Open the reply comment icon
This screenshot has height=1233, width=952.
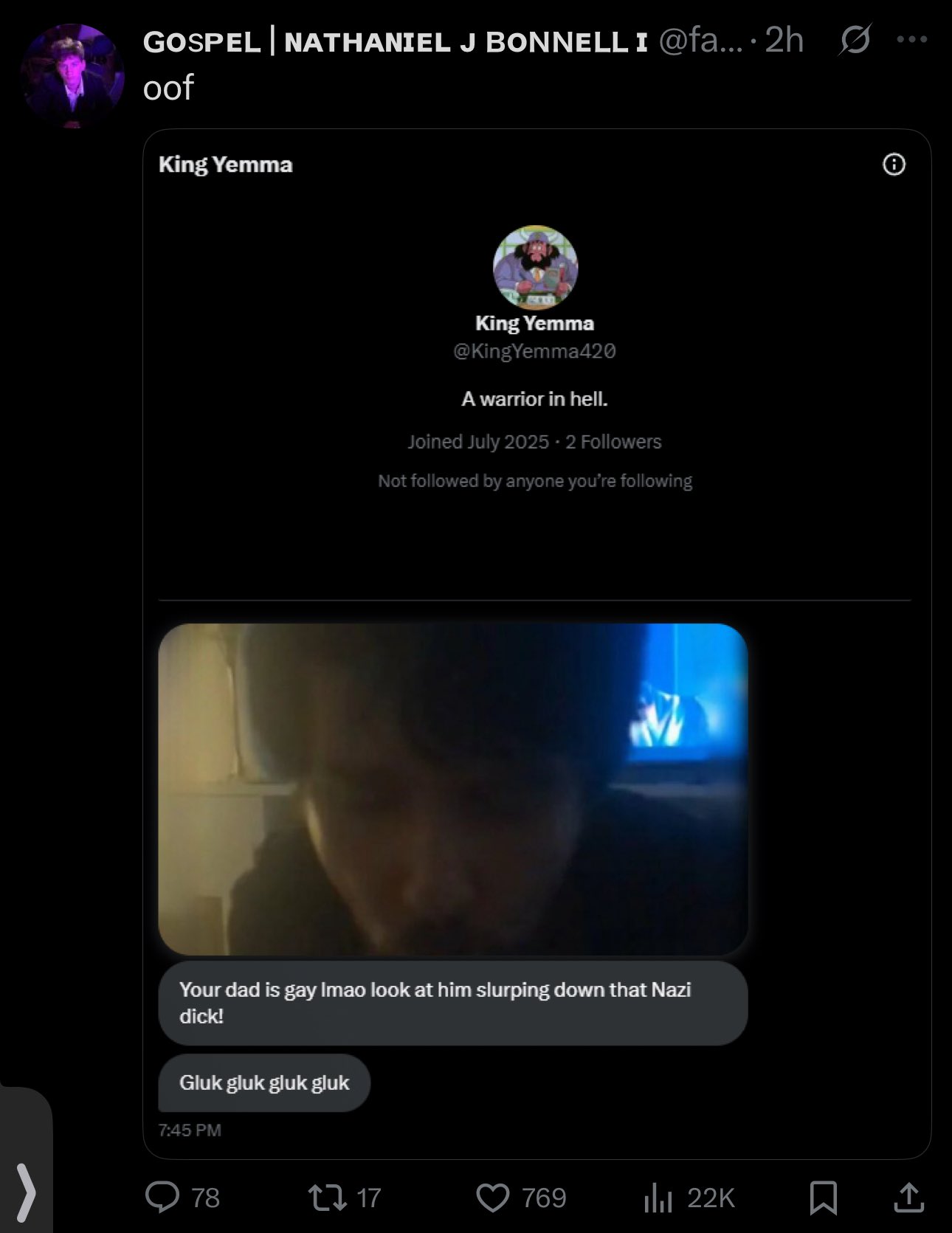(x=162, y=1197)
